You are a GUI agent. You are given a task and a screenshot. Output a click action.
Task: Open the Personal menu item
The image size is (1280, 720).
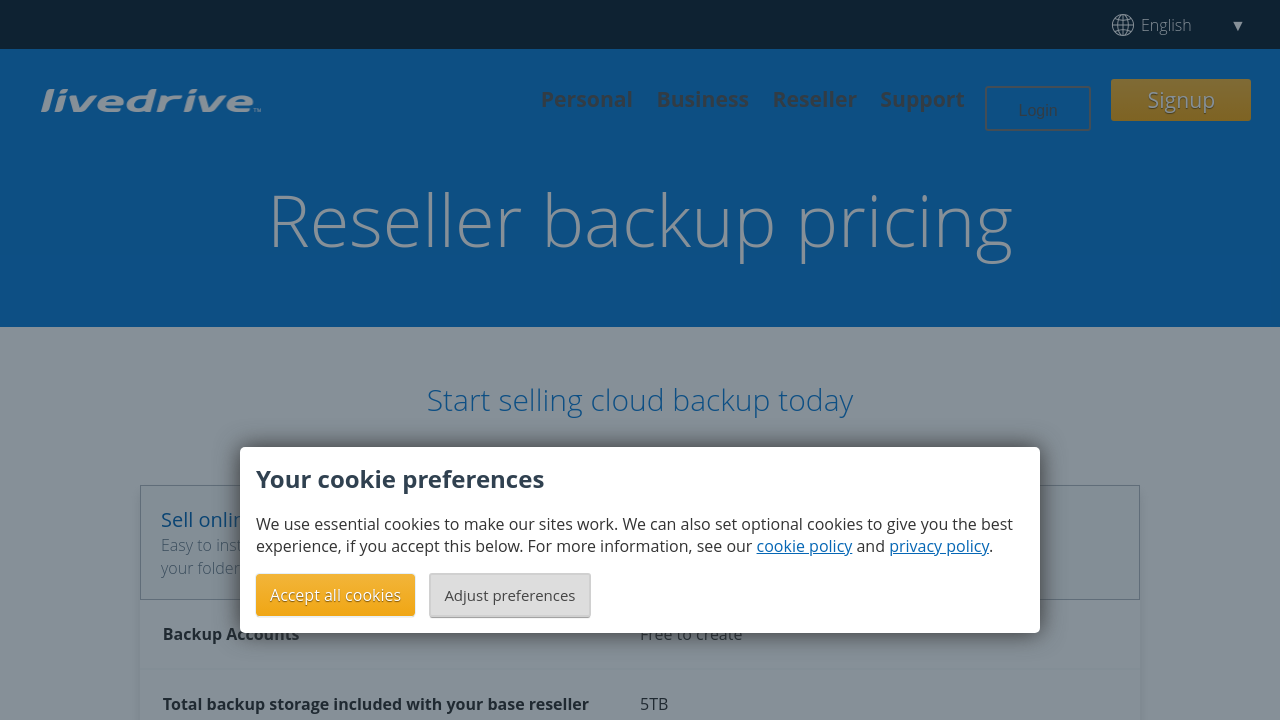pyautogui.click(x=586, y=100)
